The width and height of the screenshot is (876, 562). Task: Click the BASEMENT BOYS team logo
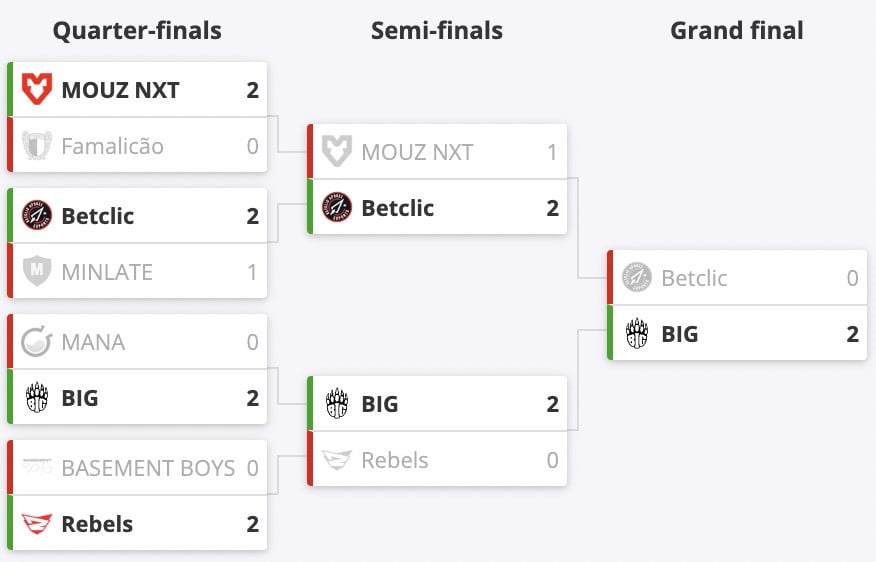point(37,468)
